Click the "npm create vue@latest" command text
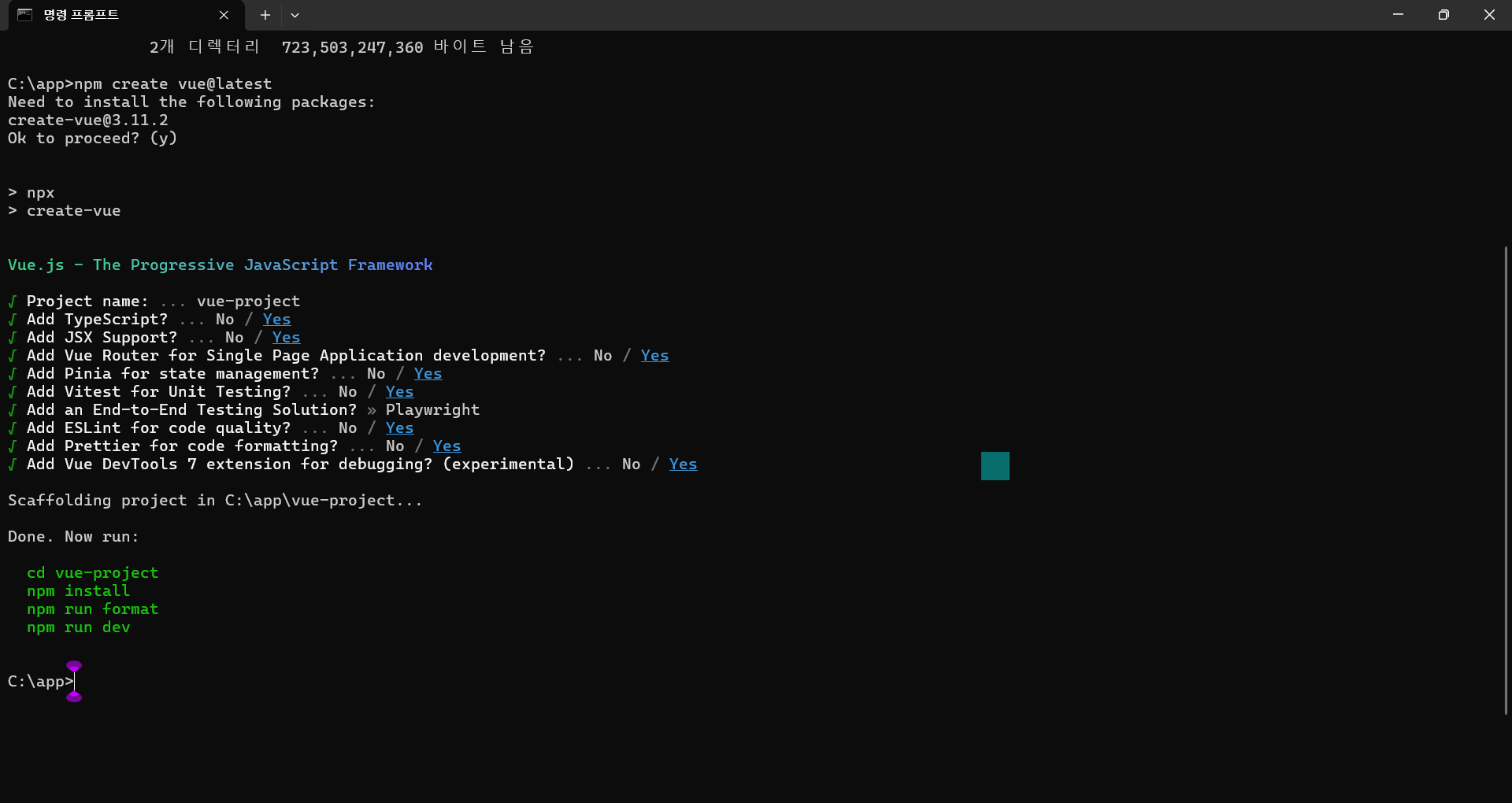Screen dimensions: 1512x803 172,83
